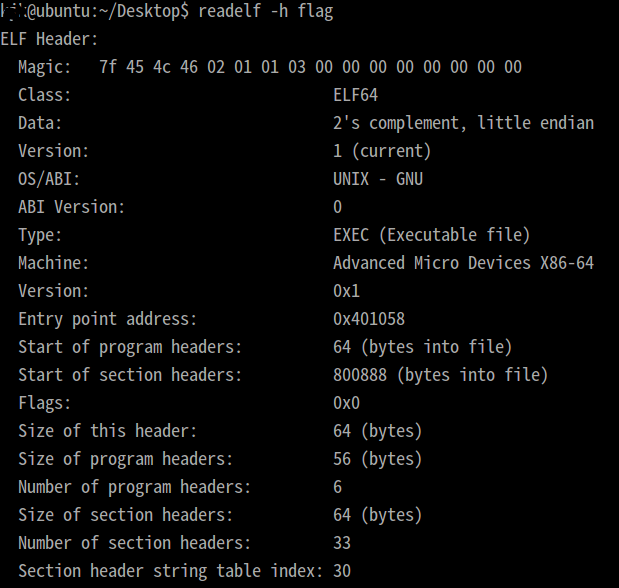Click the ABI Version label
The image size is (619, 588).
point(72,207)
